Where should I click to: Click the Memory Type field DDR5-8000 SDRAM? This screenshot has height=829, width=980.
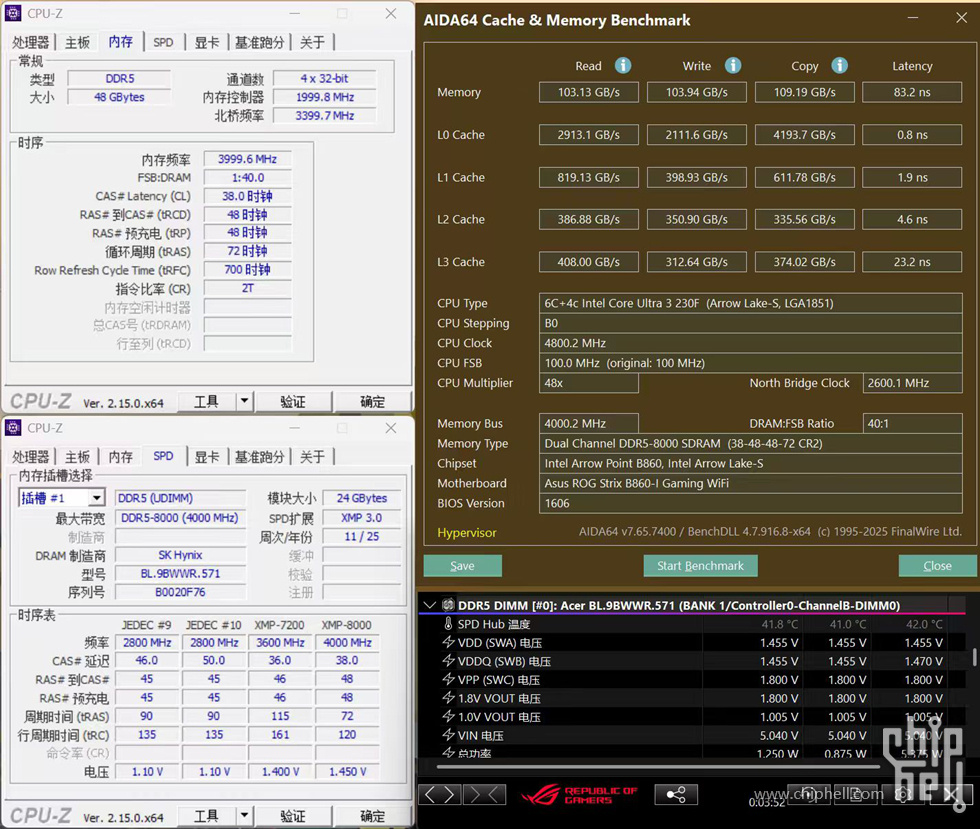[x=751, y=443]
